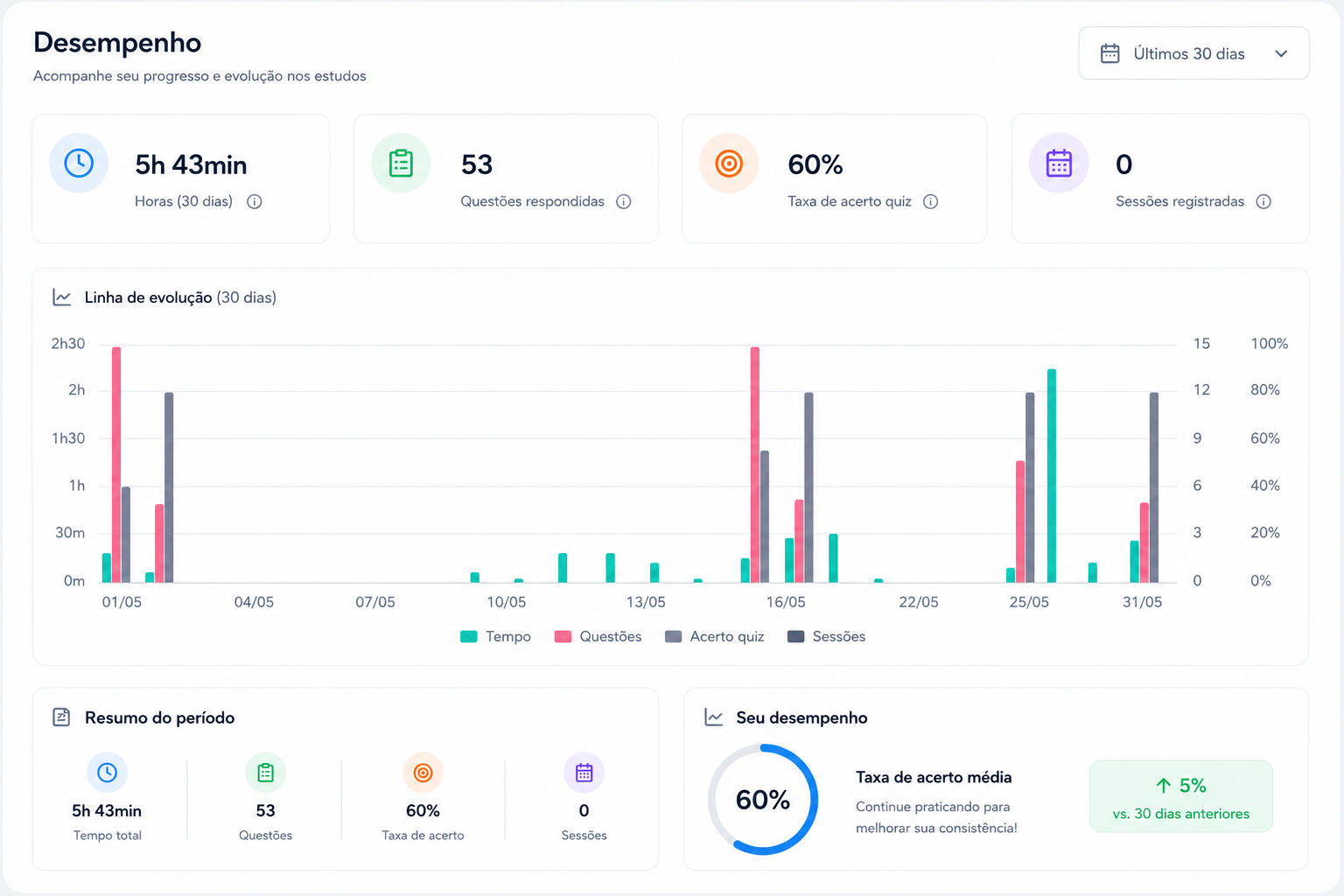Click the tallest teal Tempo bar after 25/05
1344x896 pixels.
(x=1052, y=476)
